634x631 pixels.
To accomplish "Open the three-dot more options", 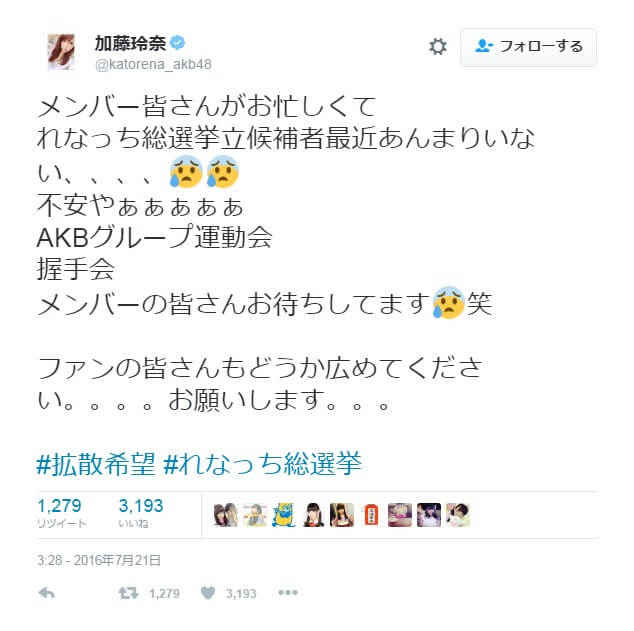I will pyautogui.click(x=287, y=593).
